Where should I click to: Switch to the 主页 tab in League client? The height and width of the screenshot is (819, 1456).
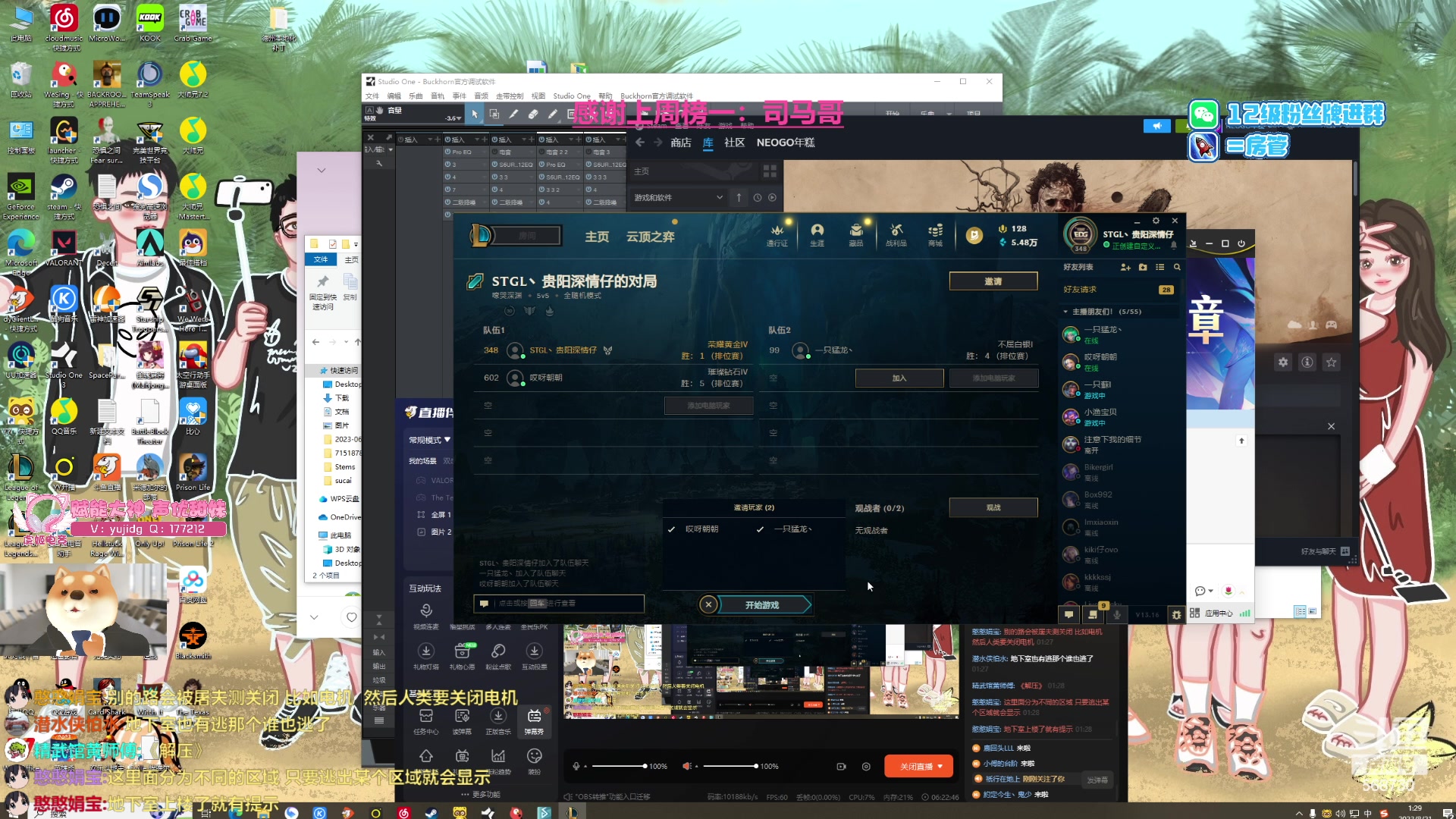click(x=597, y=237)
